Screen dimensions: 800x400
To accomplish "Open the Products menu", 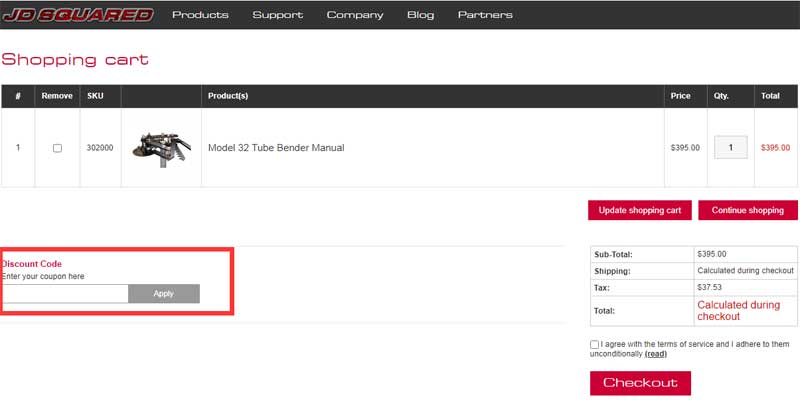I will pyautogui.click(x=200, y=15).
